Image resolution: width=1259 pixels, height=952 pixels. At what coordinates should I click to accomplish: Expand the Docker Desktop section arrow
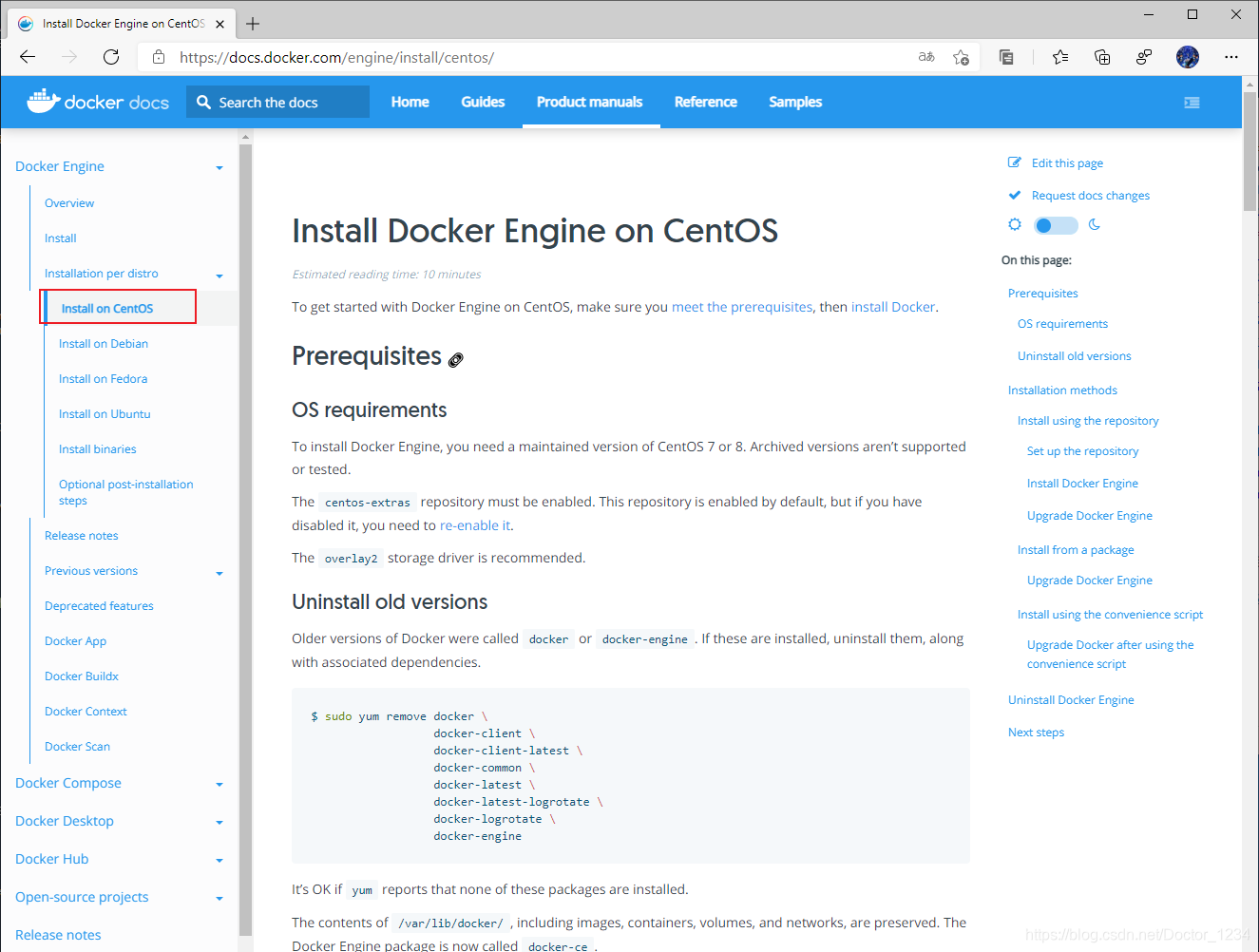(219, 823)
